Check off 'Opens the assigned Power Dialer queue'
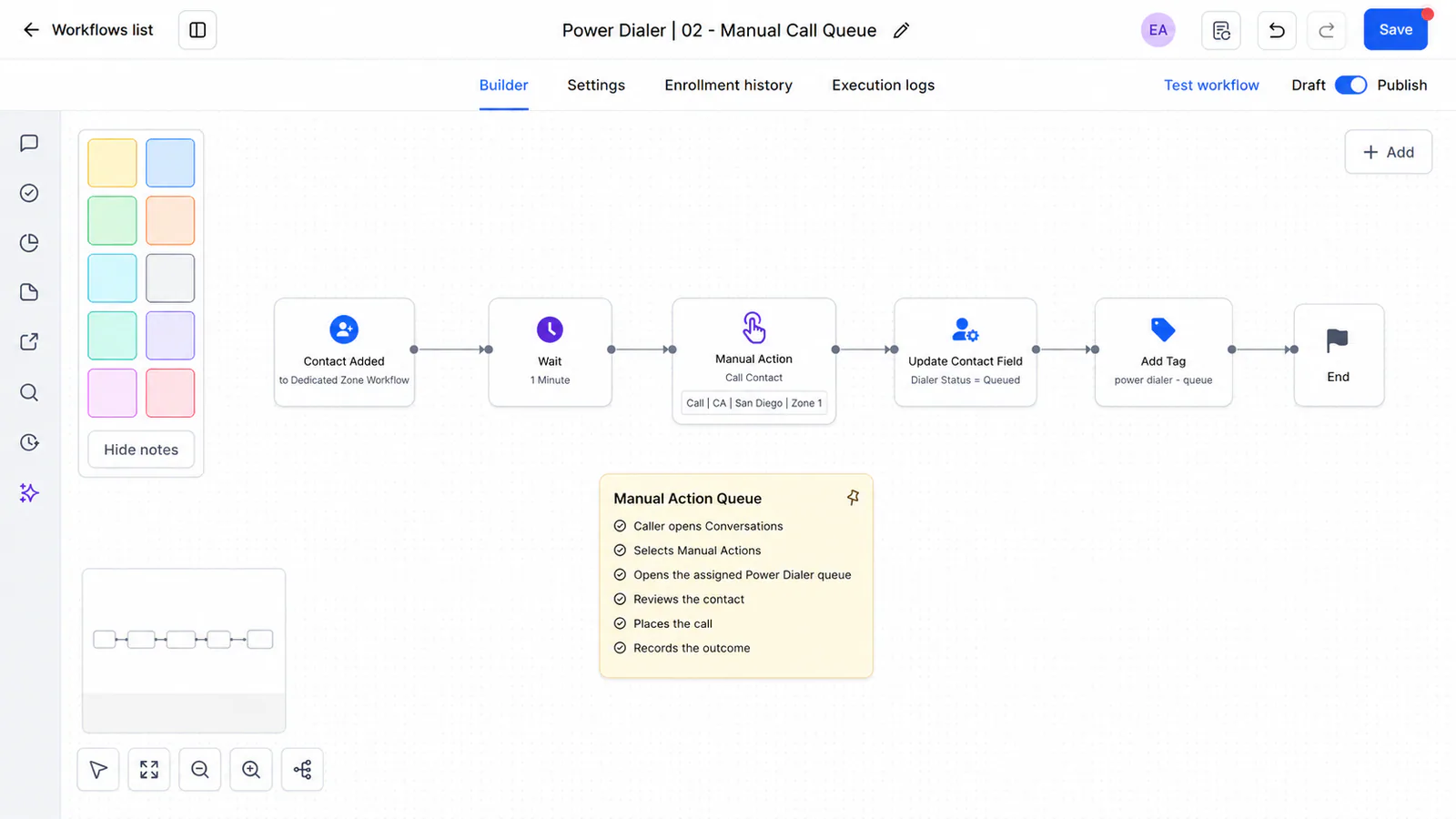 [620, 575]
